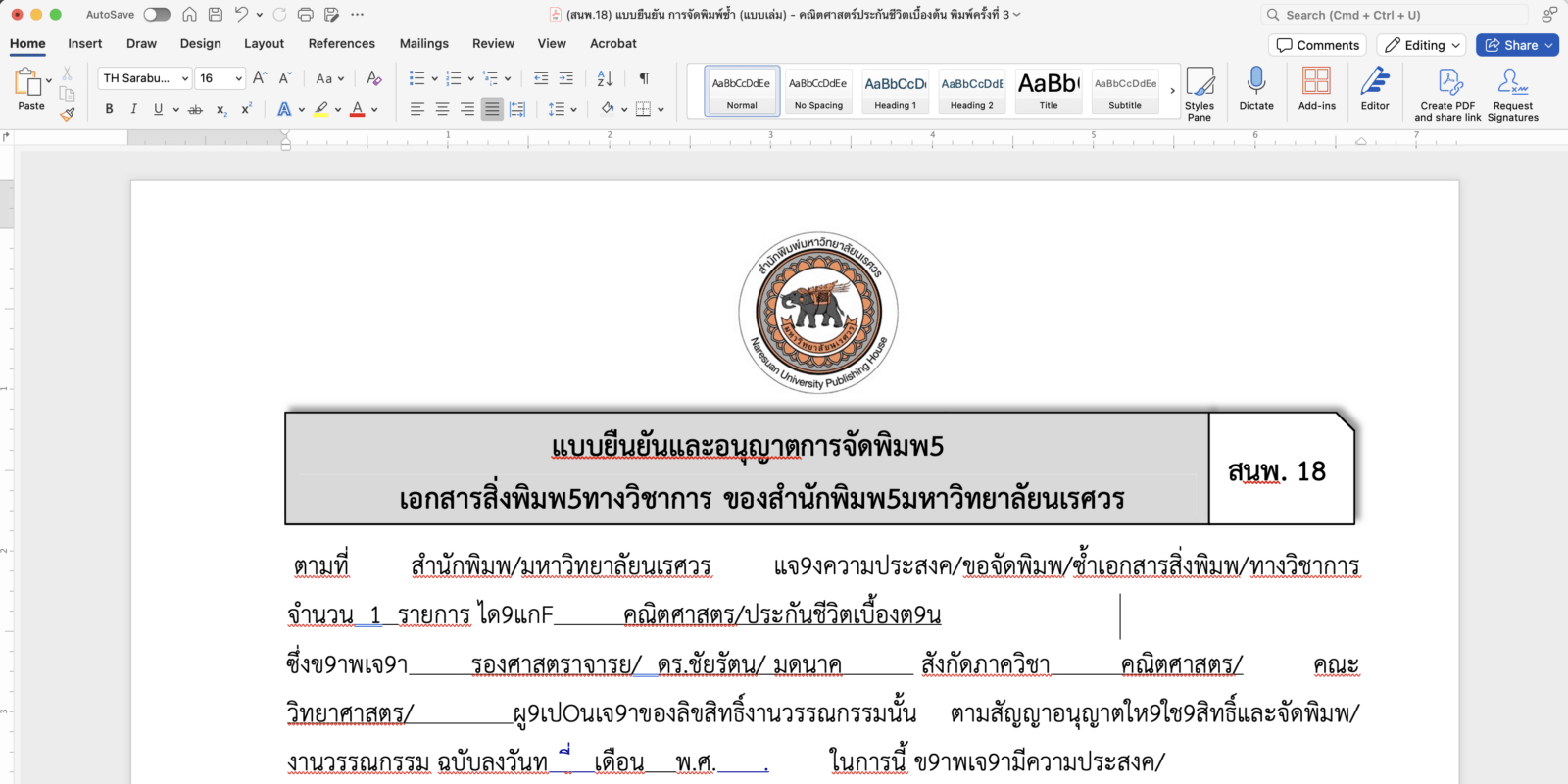This screenshot has height=784, width=1568.
Task: Click the Sort A-Z icon
Action: pos(605,78)
